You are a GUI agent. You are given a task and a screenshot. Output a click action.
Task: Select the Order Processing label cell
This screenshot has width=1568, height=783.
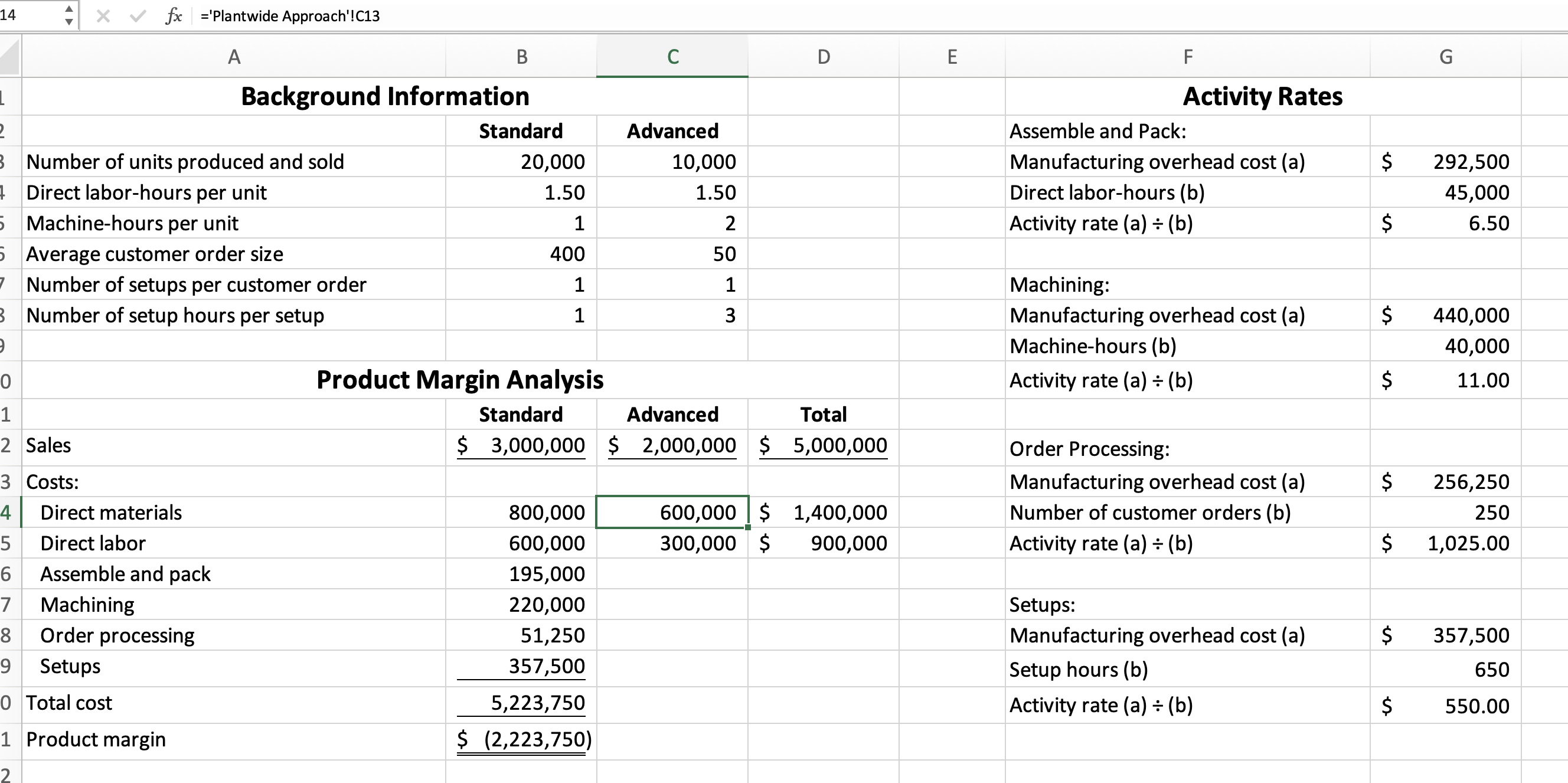click(1089, 449)
